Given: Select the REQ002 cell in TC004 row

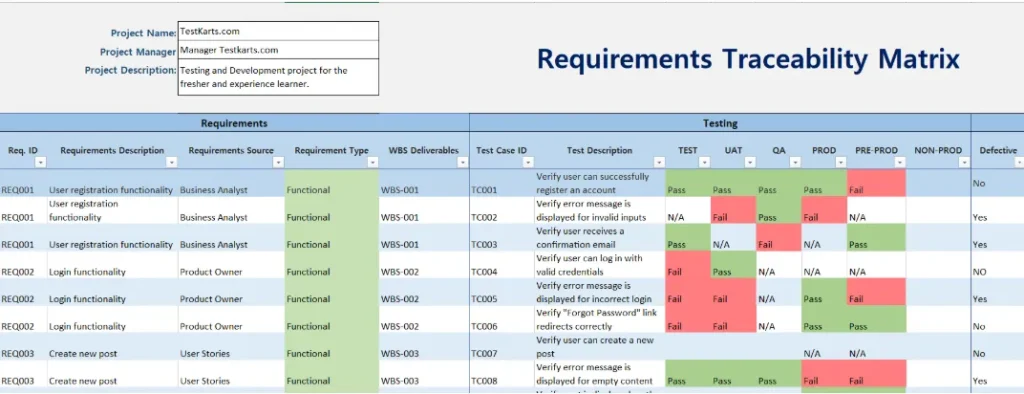Looking at the screenshot, I should (24, 265).
